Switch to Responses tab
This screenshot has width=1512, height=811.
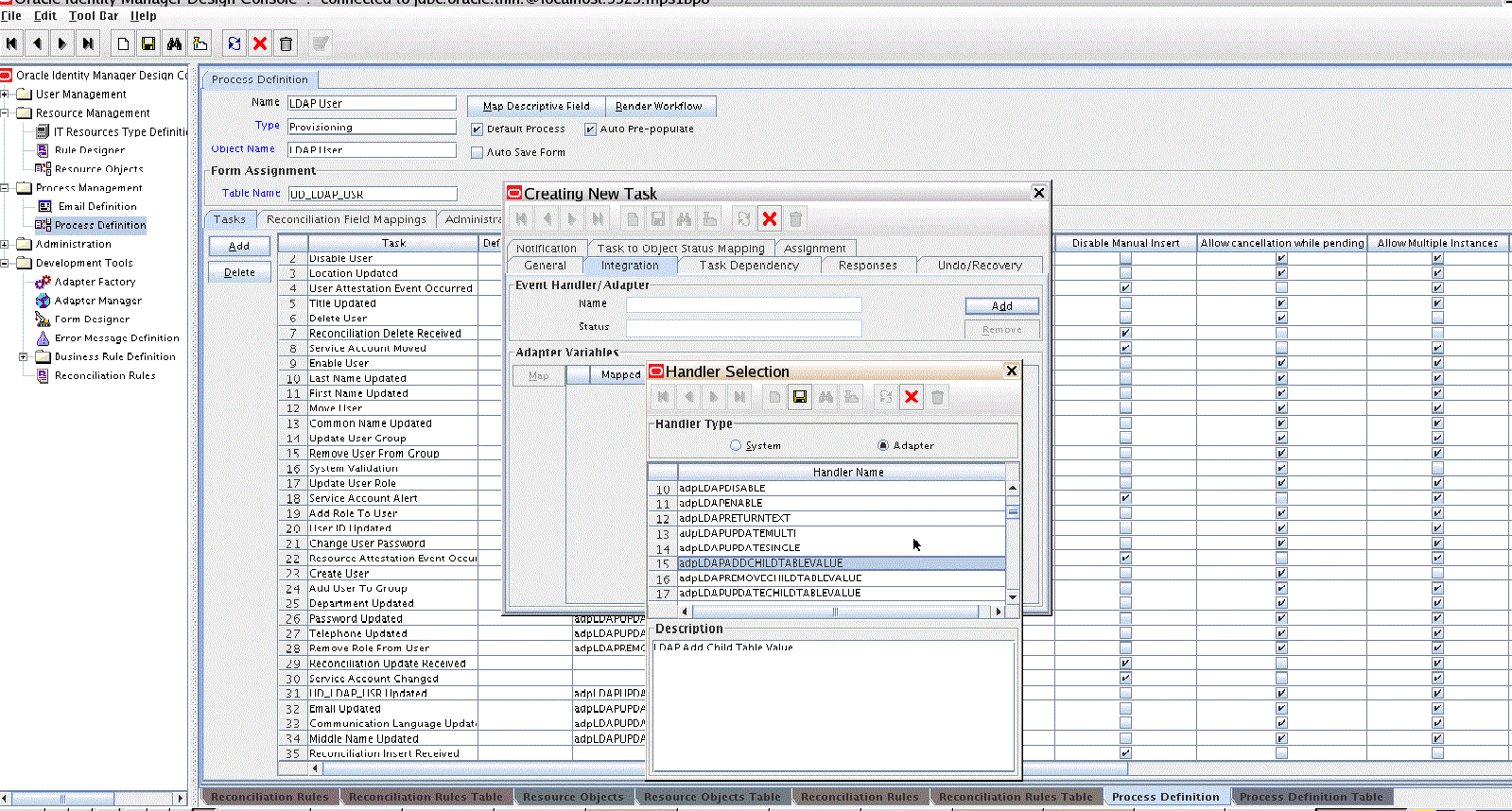[867, 266]
